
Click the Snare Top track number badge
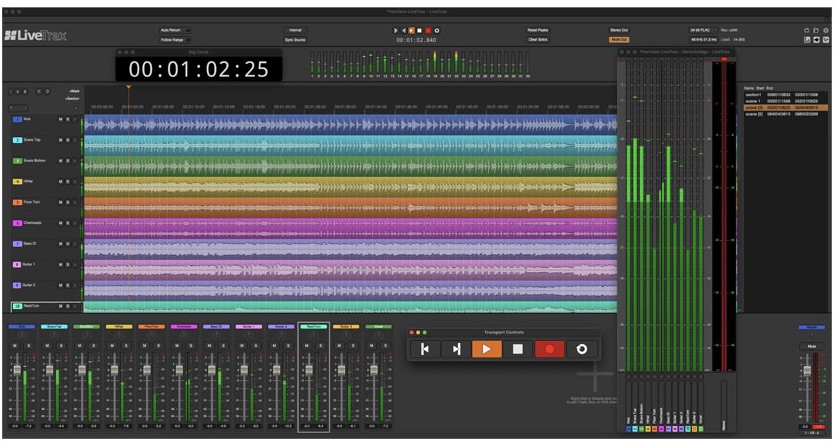[17, 140]
